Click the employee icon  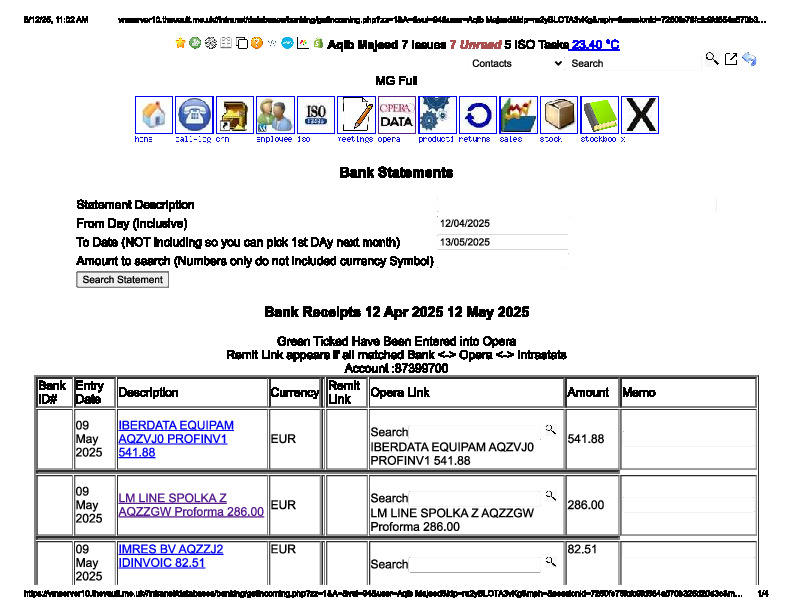click(x=275, y=115)
